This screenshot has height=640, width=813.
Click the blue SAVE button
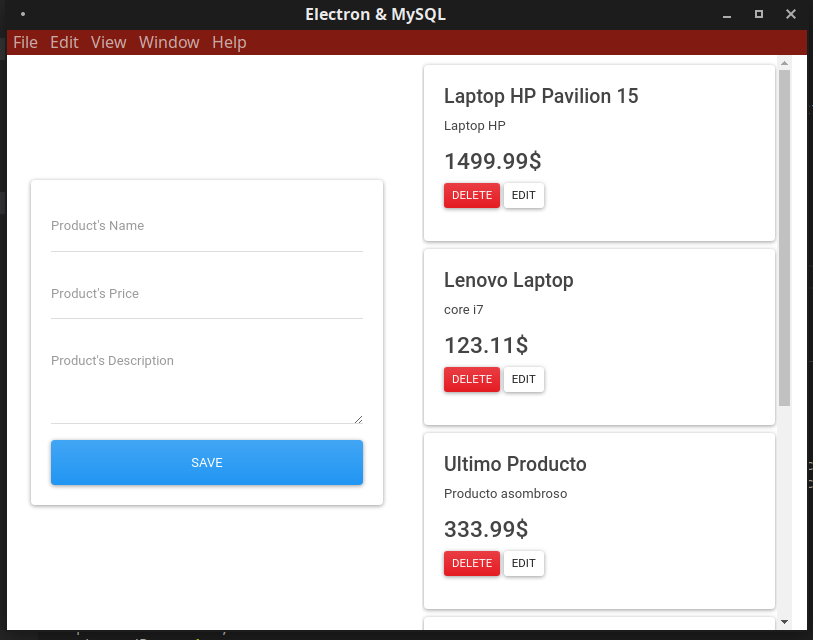point(207,463)
